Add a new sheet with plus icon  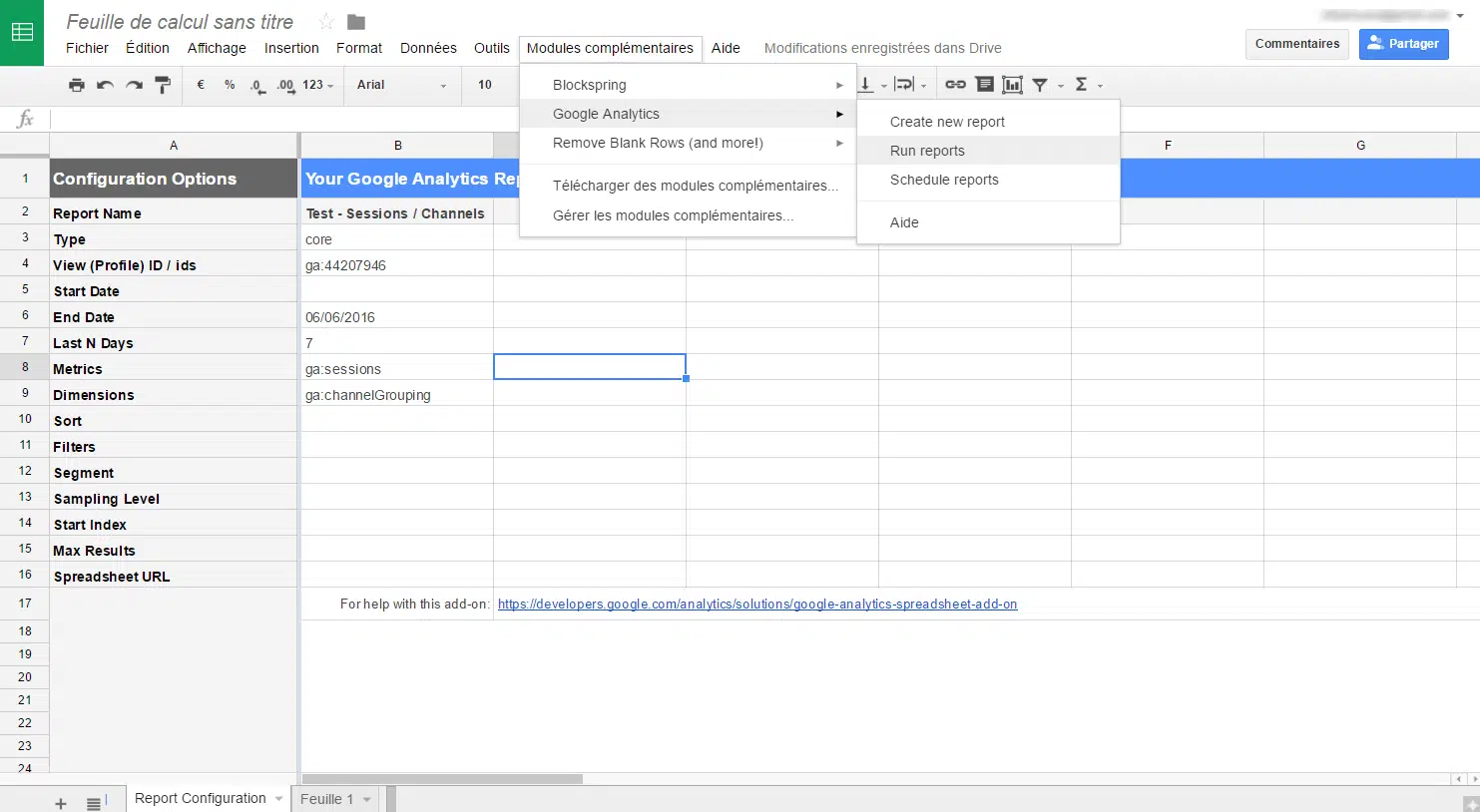pos(61,803)
